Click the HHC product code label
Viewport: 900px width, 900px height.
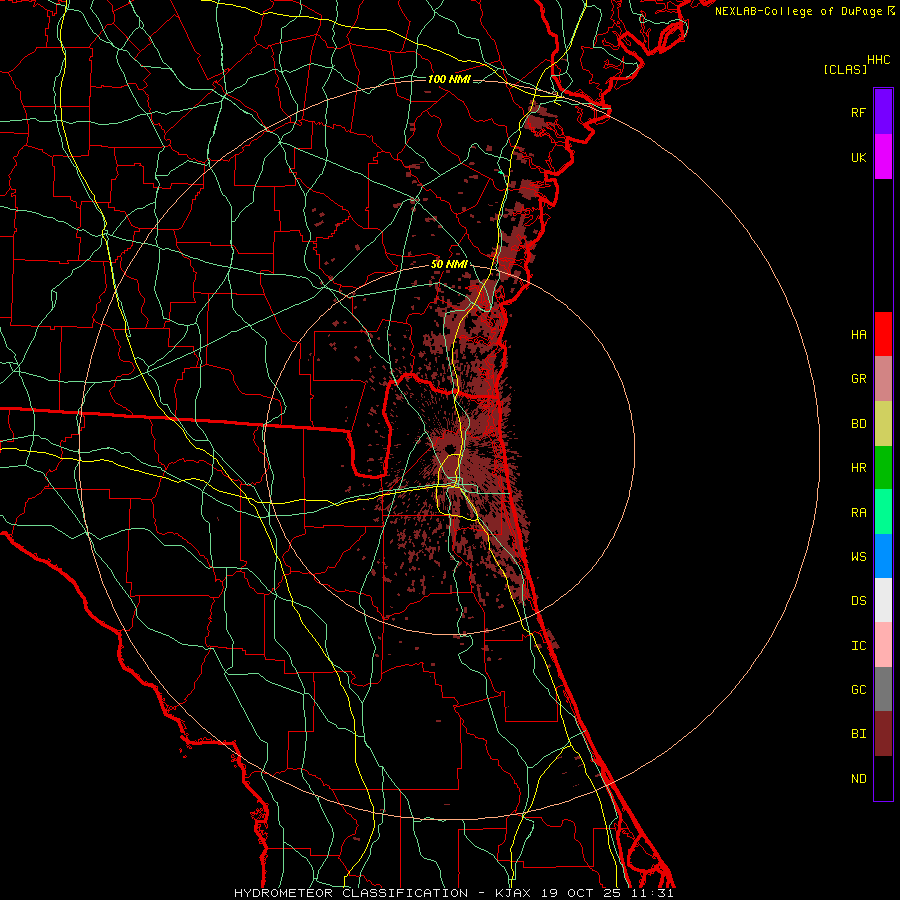(x=879, y=60)
